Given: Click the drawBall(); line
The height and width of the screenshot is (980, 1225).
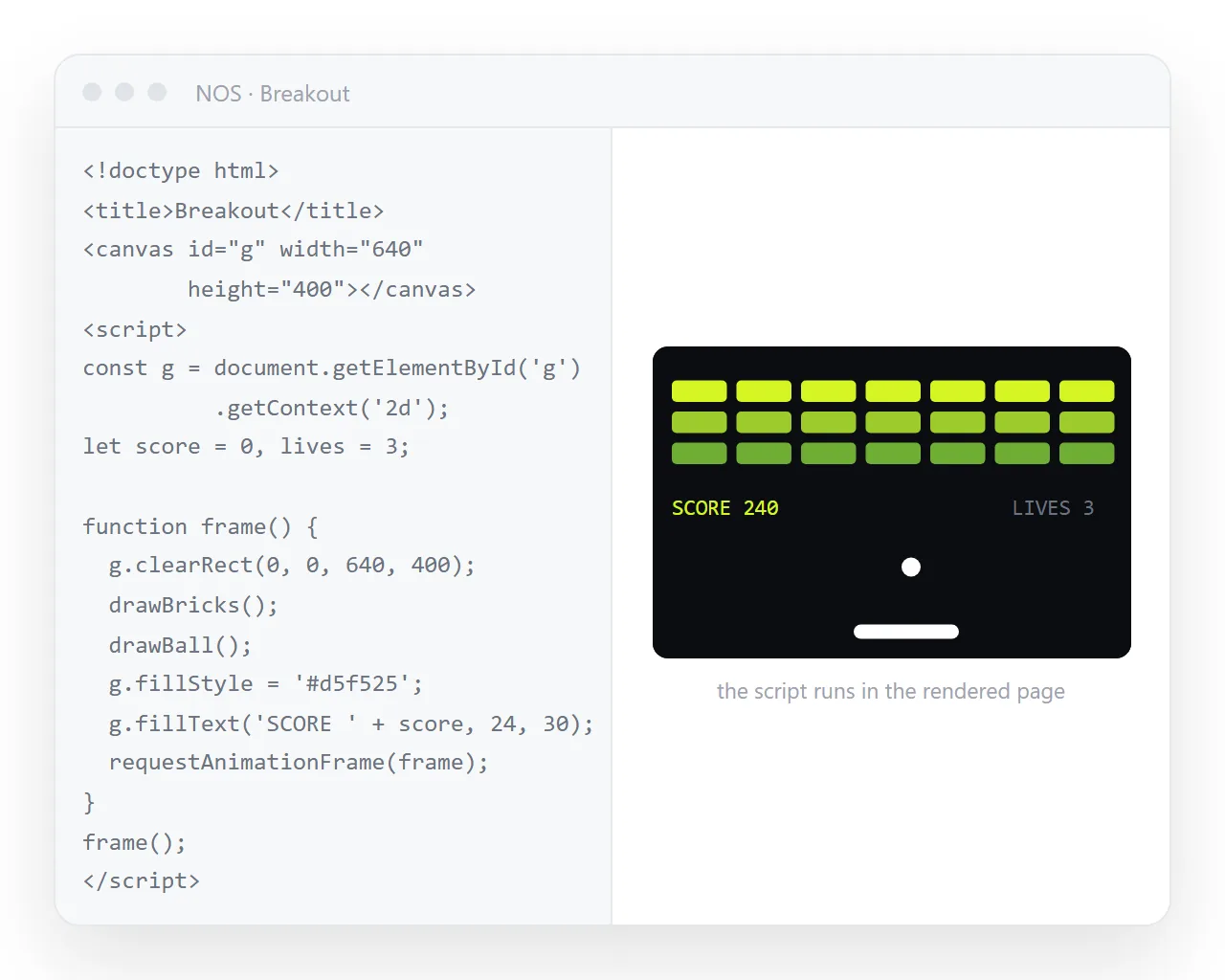Looking at the screenshot, I should tap(180, 645).
